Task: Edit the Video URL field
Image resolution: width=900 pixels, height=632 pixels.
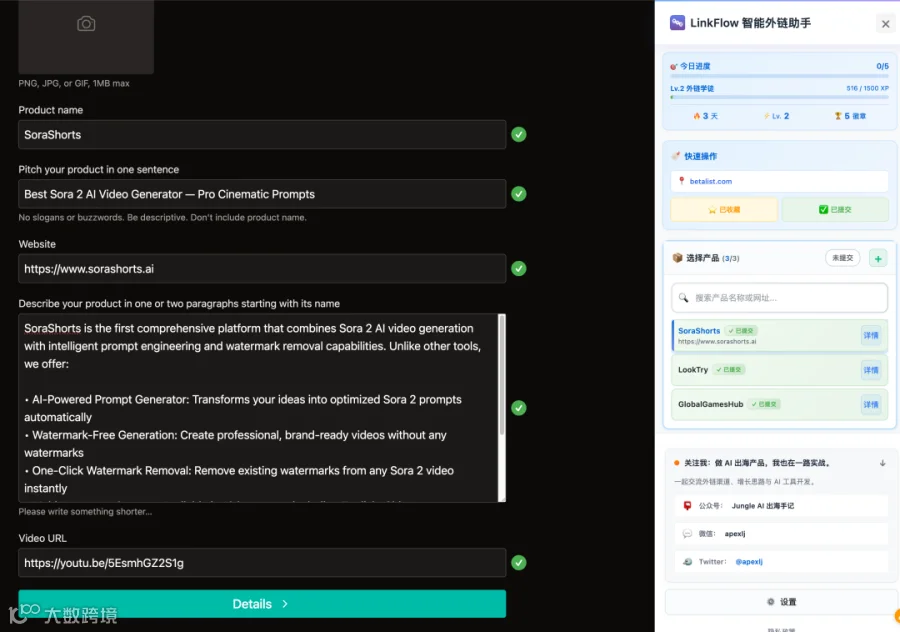Action: (x=262, y=563)
